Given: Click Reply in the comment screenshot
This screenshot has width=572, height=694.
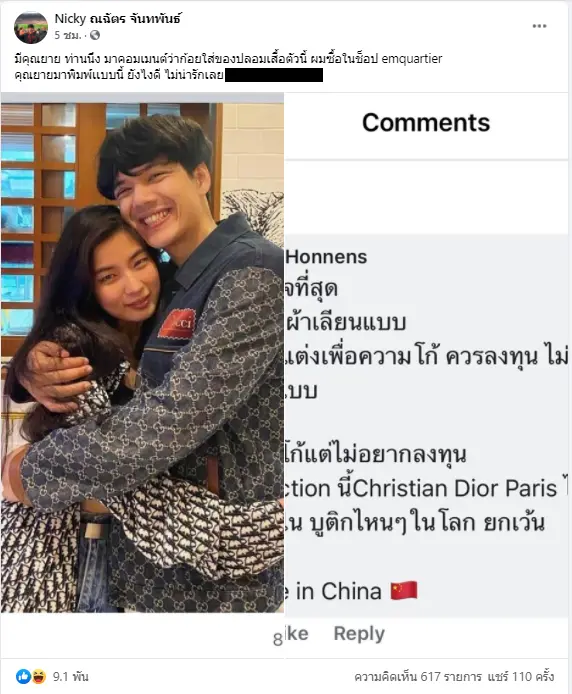Looking at the screenshot, I should 359,633.
